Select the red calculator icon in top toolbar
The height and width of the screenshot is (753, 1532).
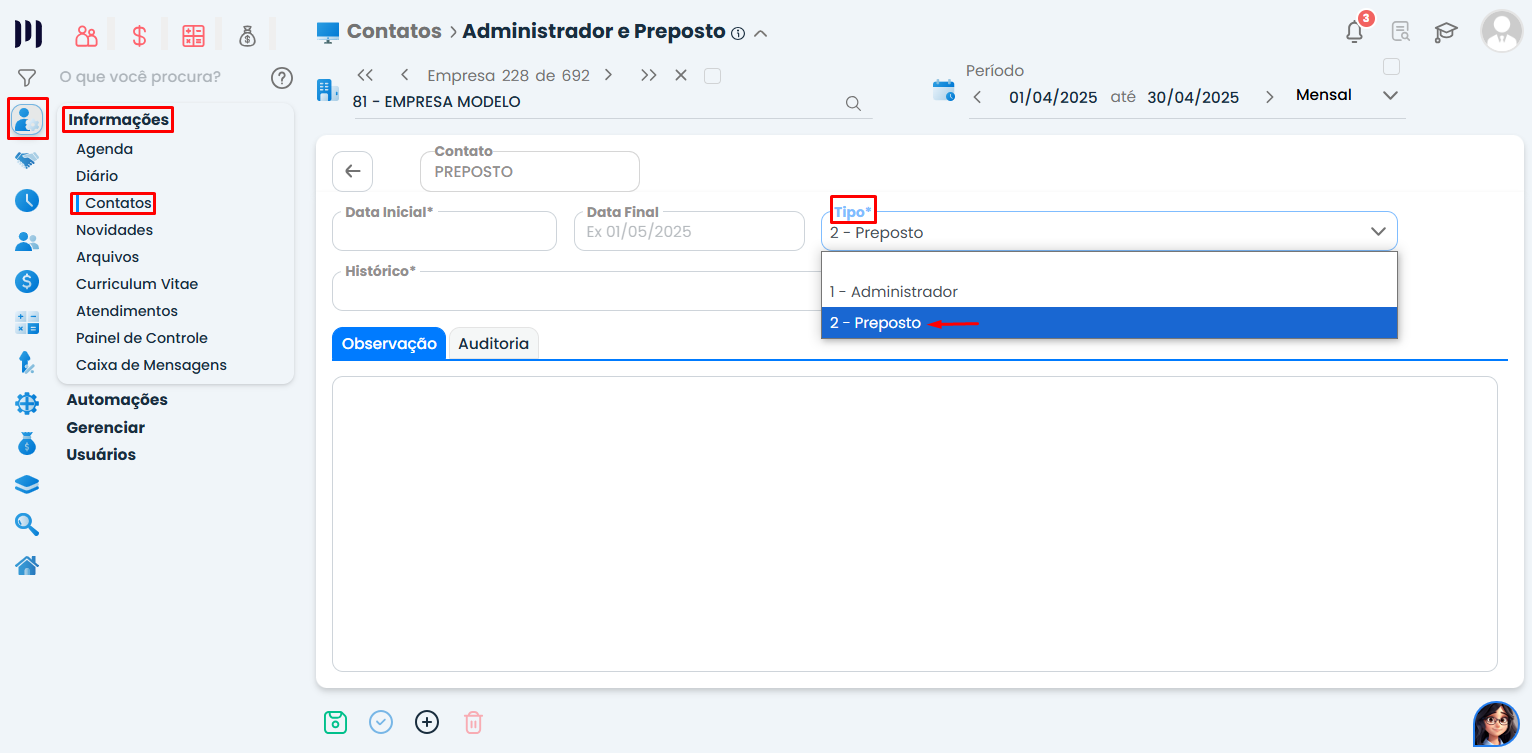coord(193,36)
